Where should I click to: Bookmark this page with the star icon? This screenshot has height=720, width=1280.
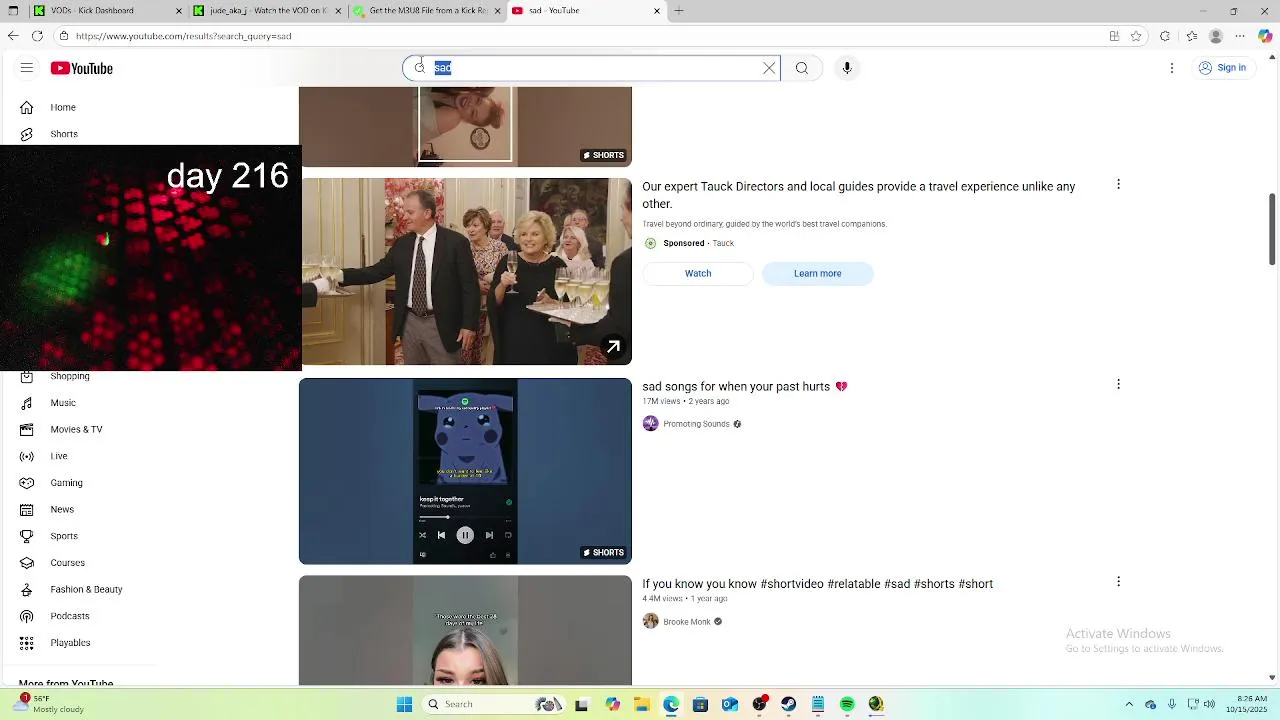coord(1136,36)
